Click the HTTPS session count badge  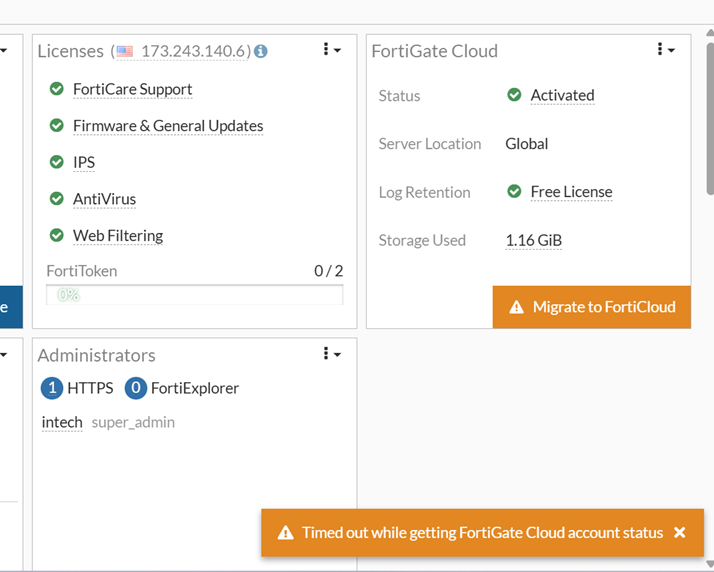click(52, 388)
